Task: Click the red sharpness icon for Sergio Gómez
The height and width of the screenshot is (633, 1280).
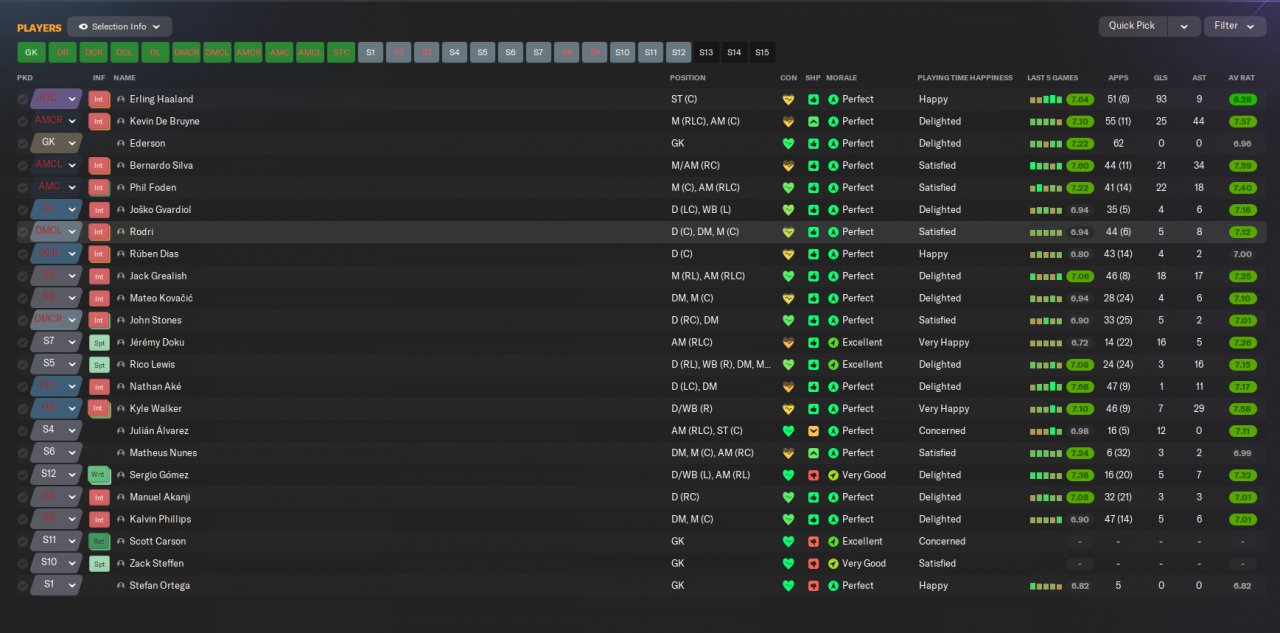Action: coord(813,475)
